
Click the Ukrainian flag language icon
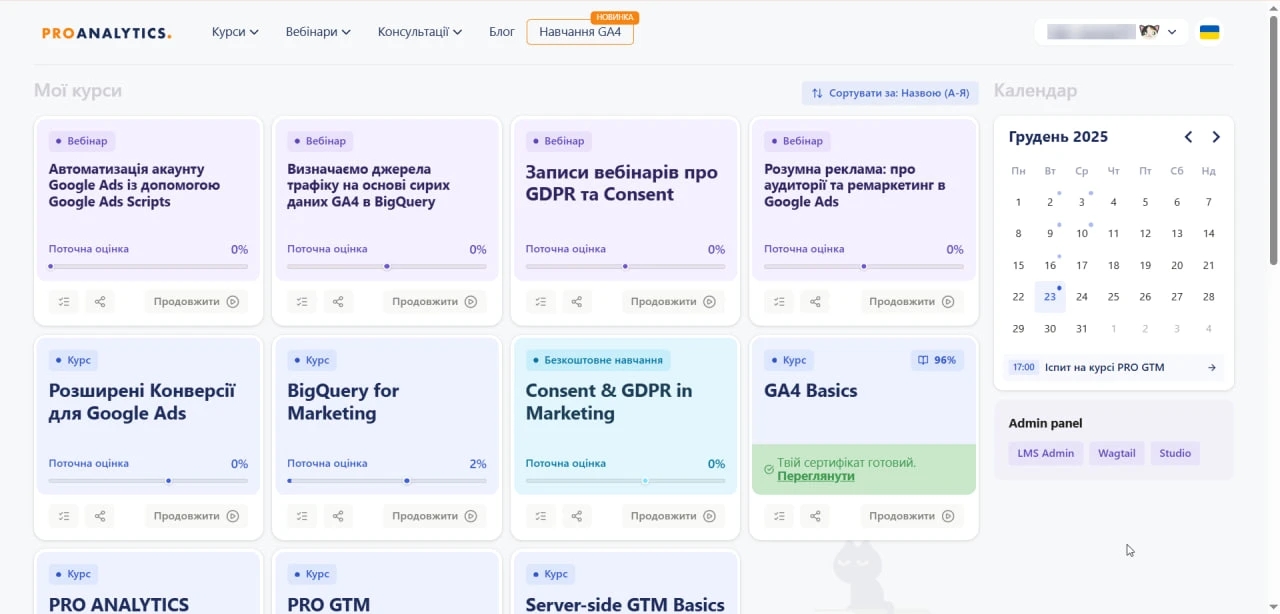coord(1209,32)
